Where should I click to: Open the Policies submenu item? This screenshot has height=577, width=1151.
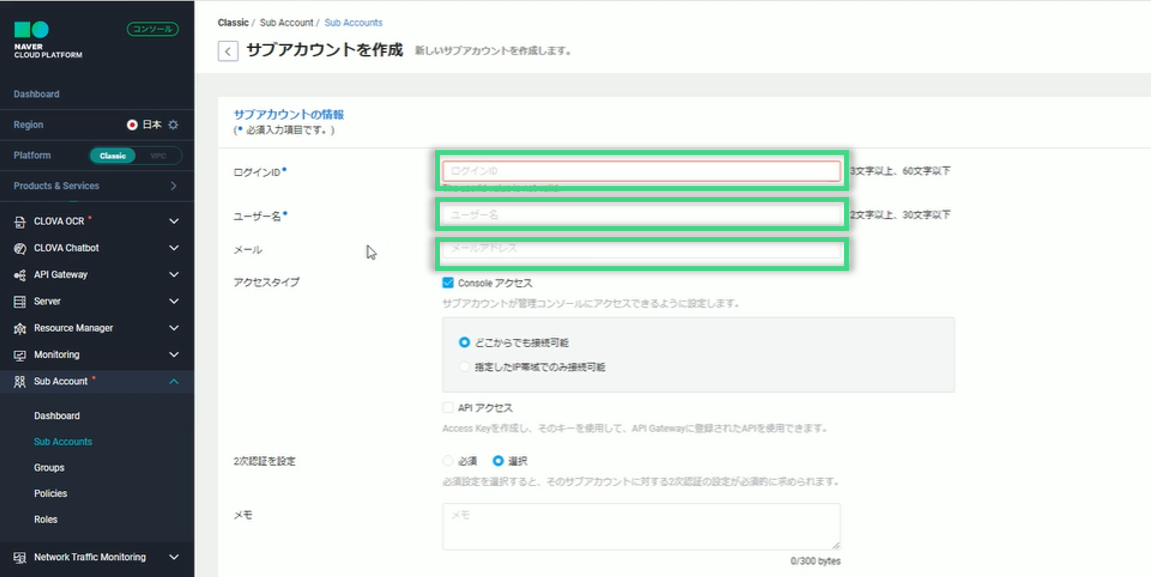[x=51, y=494]
